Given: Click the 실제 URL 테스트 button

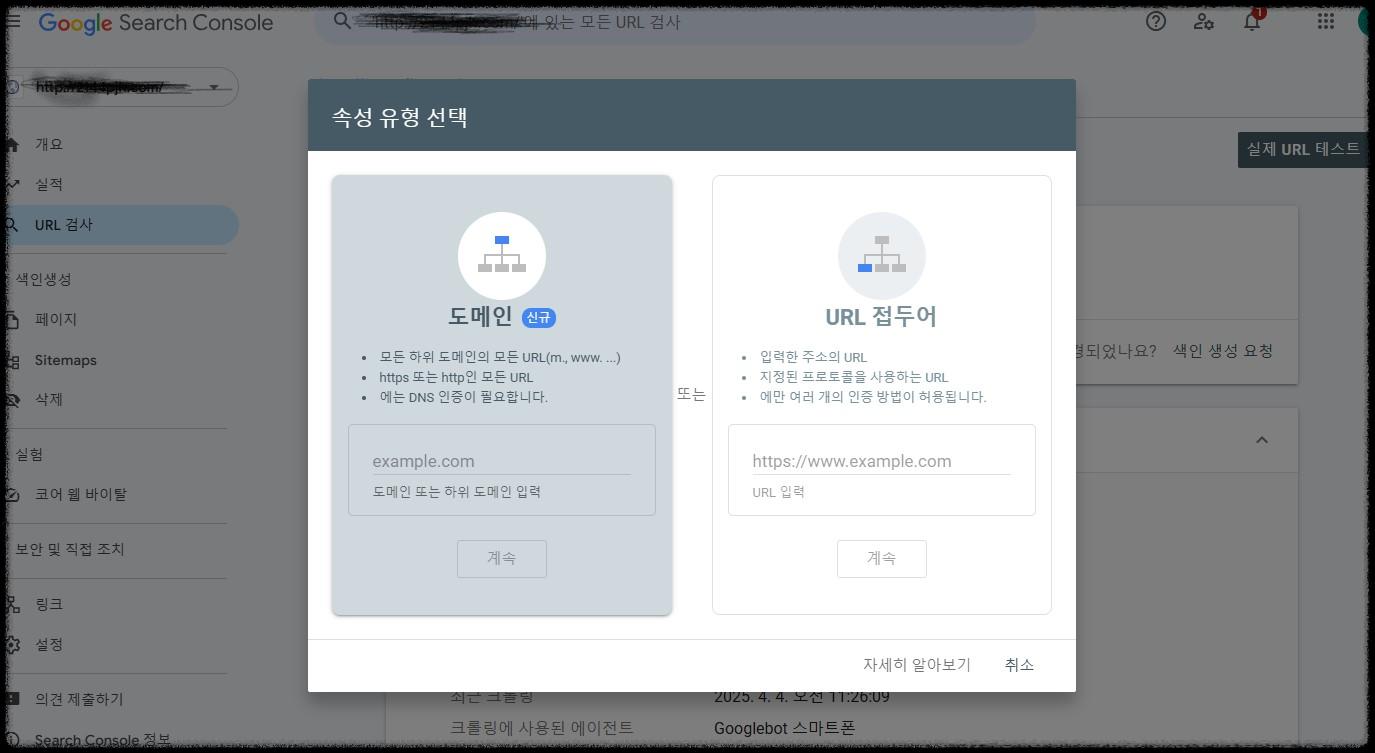Looking at the screenshot, I should point(1303,149).
